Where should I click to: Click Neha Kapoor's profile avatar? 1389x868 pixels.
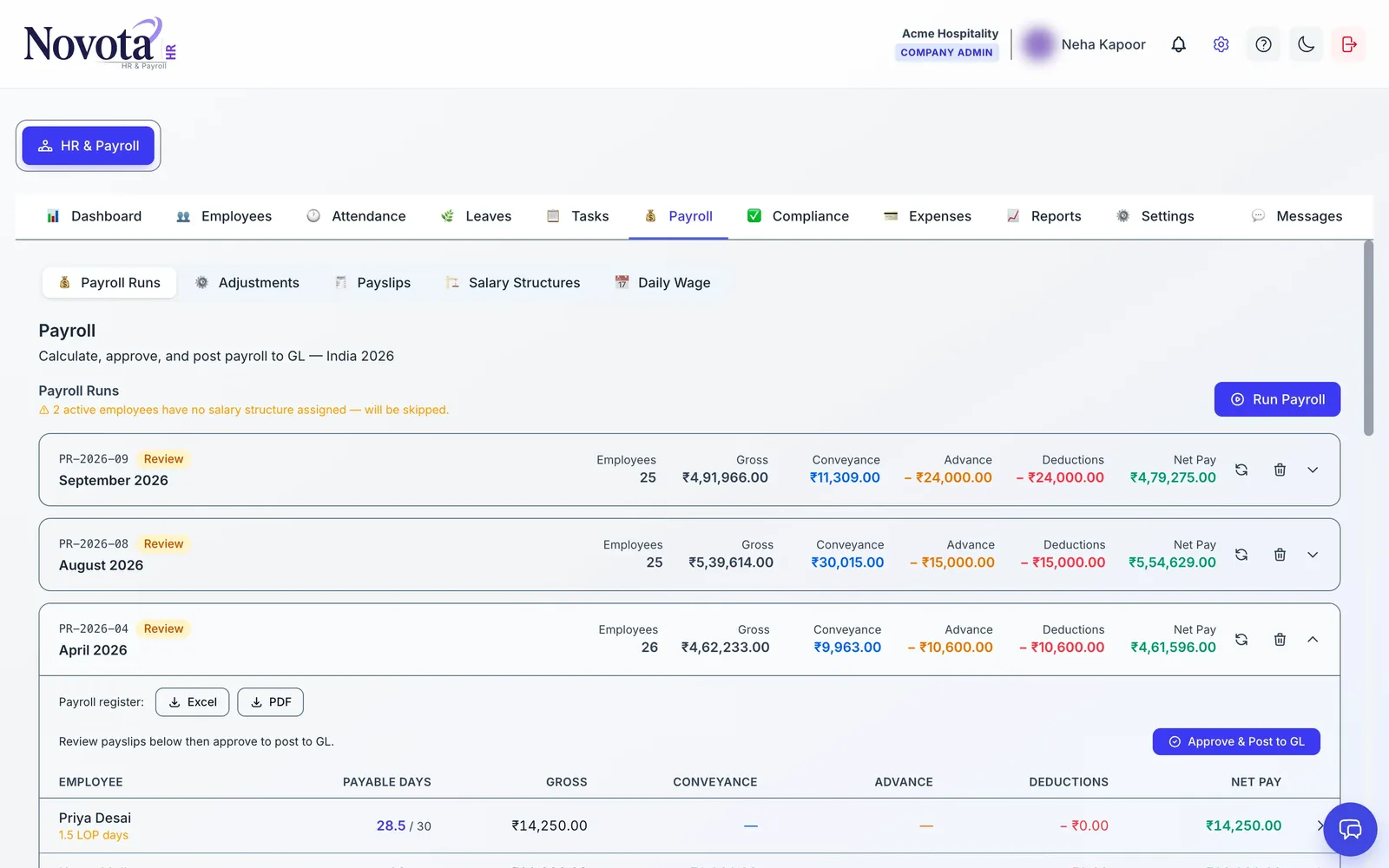coord(1038,44)
